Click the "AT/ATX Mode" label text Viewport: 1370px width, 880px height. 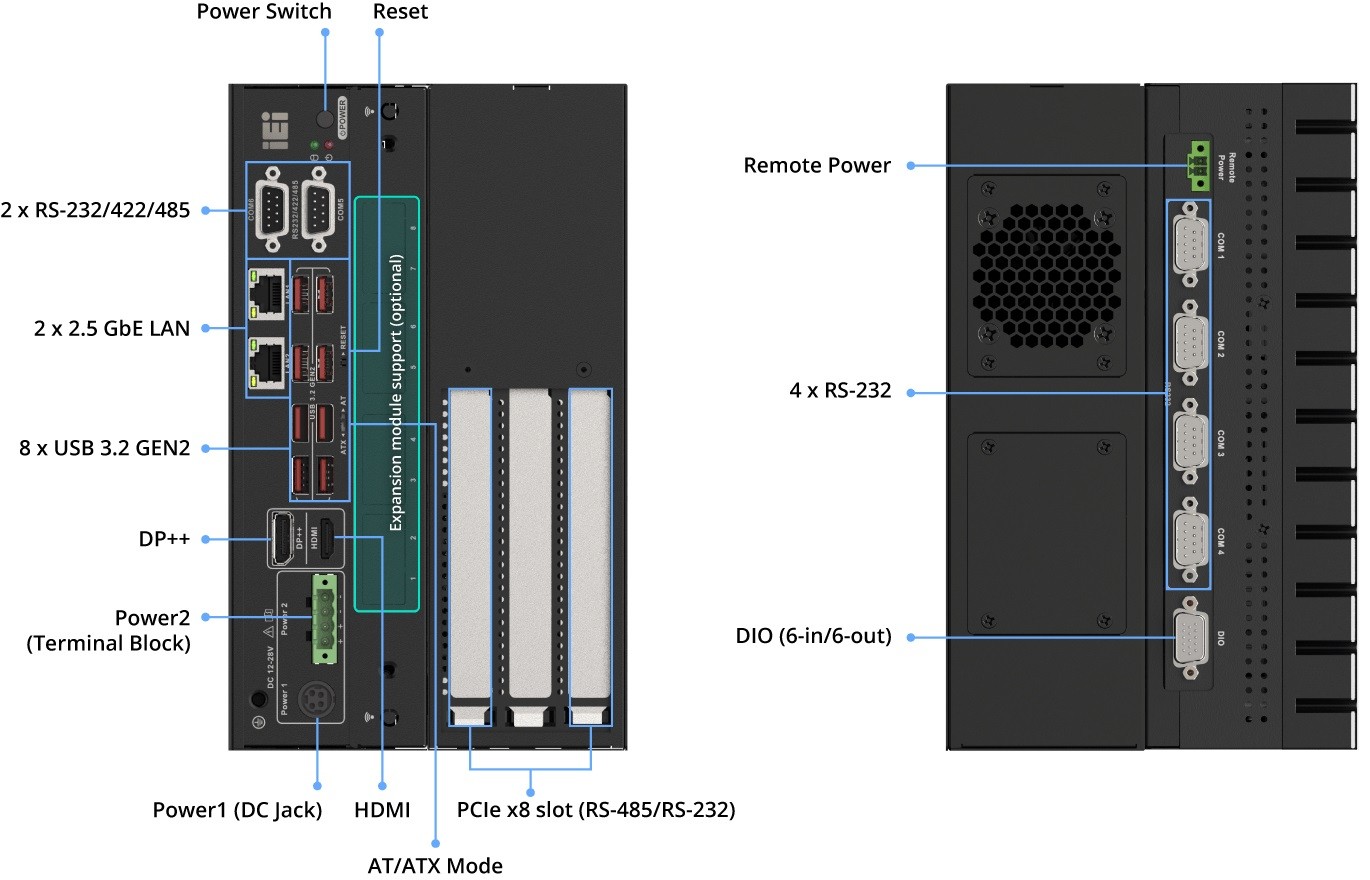435,865
